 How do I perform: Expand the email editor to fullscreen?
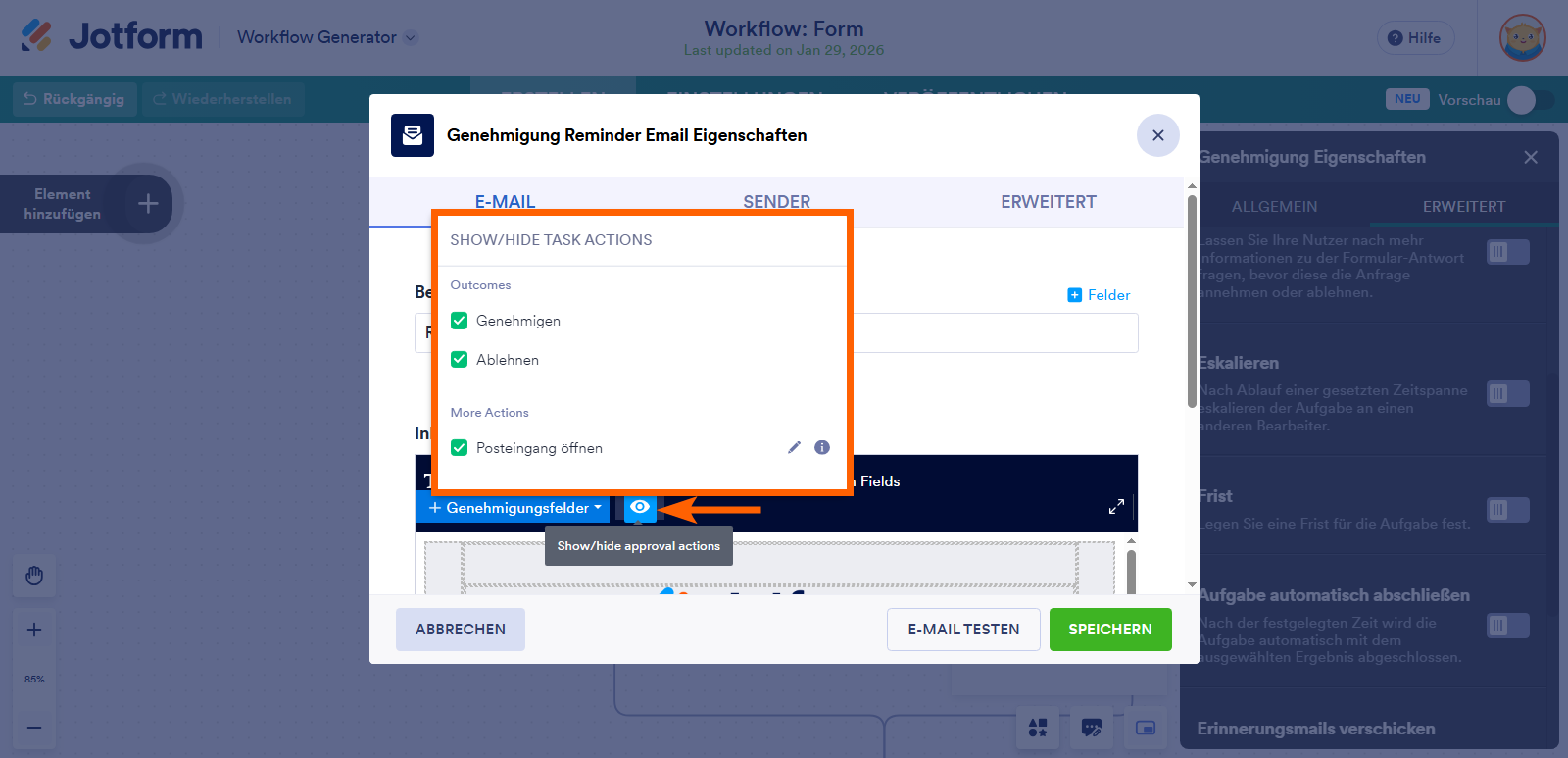(x=1116, y=507)
